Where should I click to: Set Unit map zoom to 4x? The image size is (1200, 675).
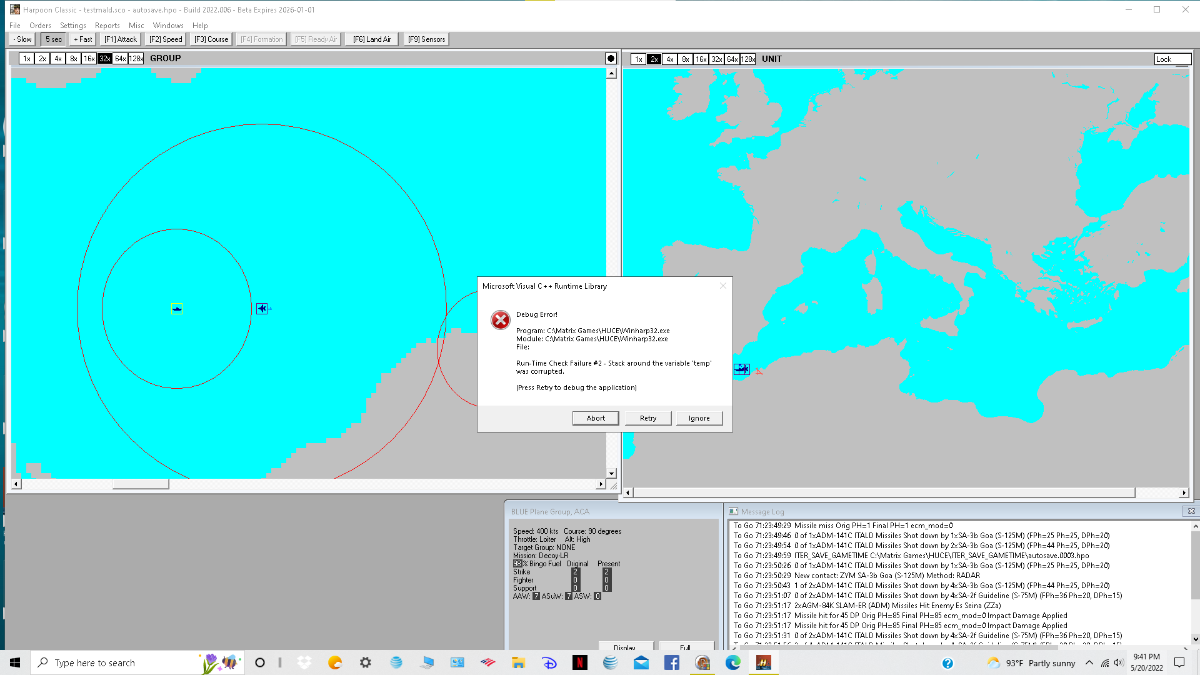670,59
